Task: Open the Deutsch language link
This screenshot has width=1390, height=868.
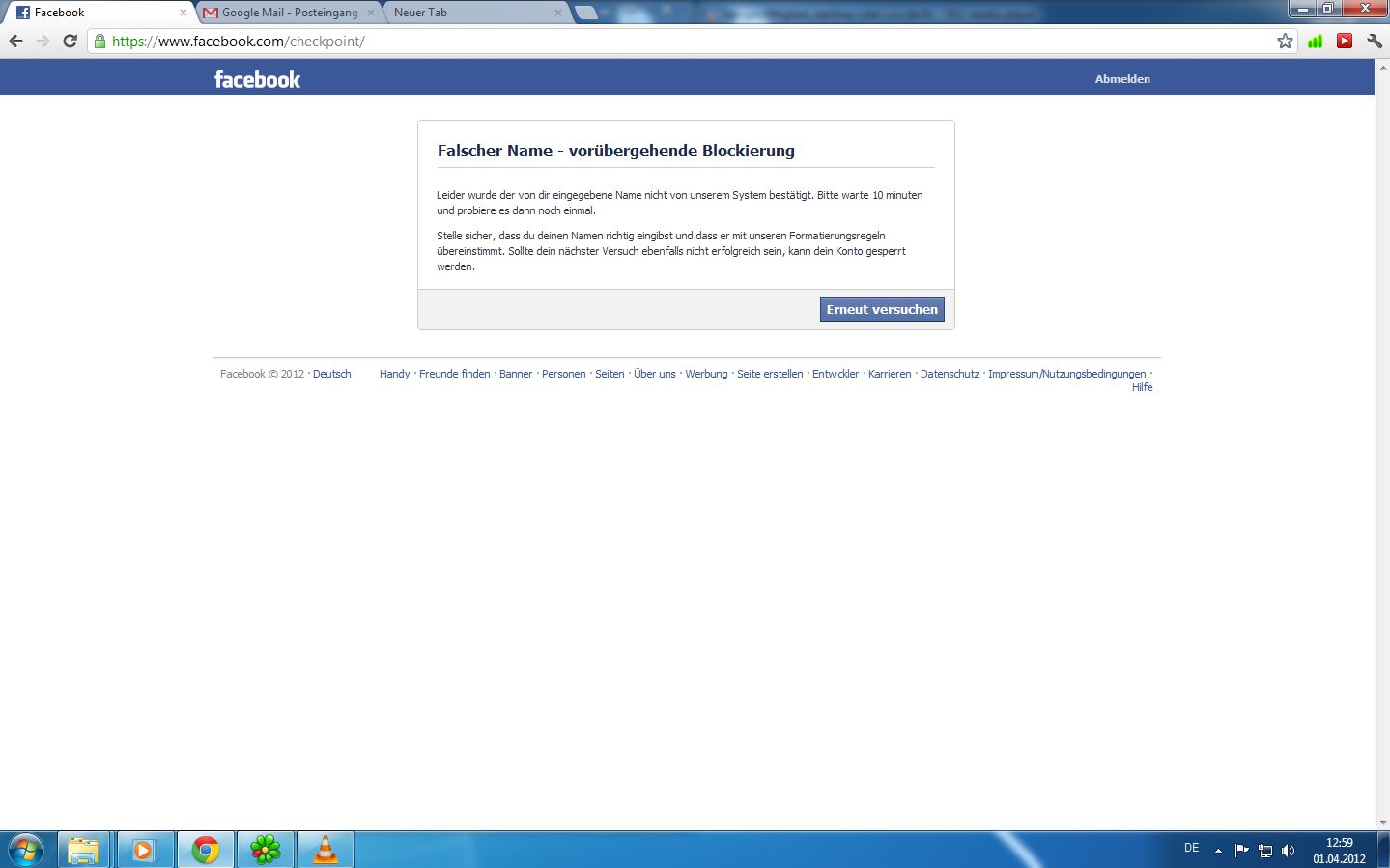Action: (332, 374)
